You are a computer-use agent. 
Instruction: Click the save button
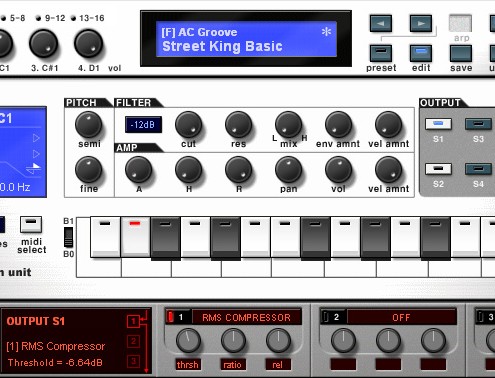click(x=461, y=53)
